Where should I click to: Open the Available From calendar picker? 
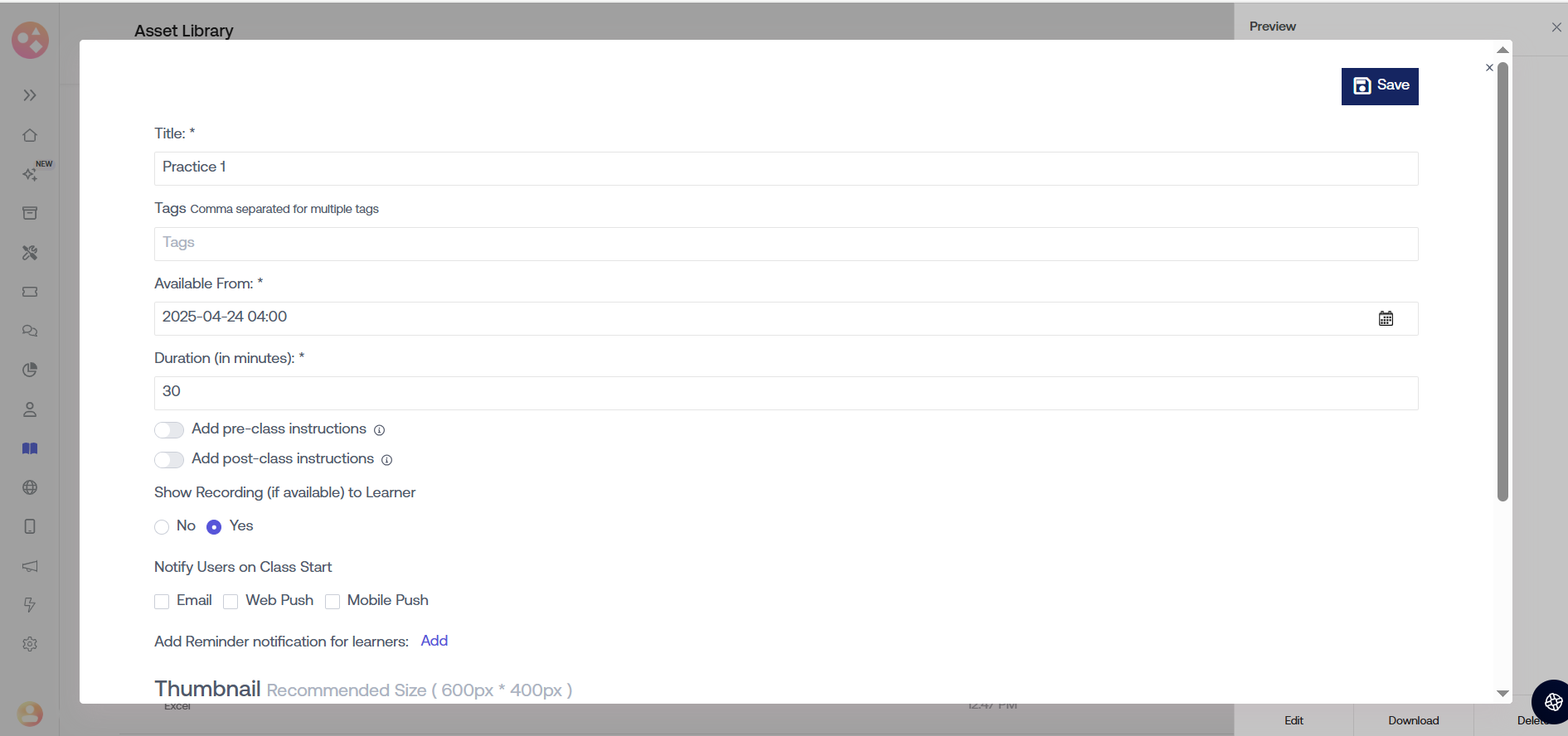click(1386, 318)
